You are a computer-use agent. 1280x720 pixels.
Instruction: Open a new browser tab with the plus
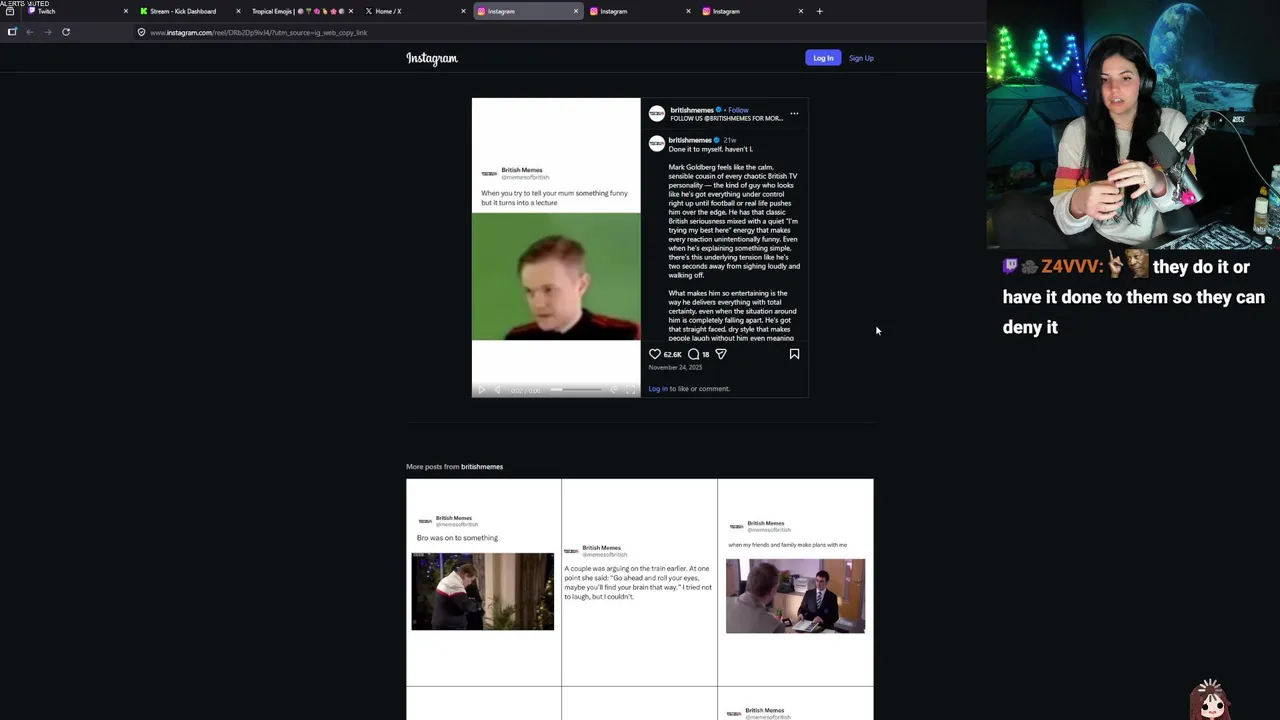[x=819, y=11]
